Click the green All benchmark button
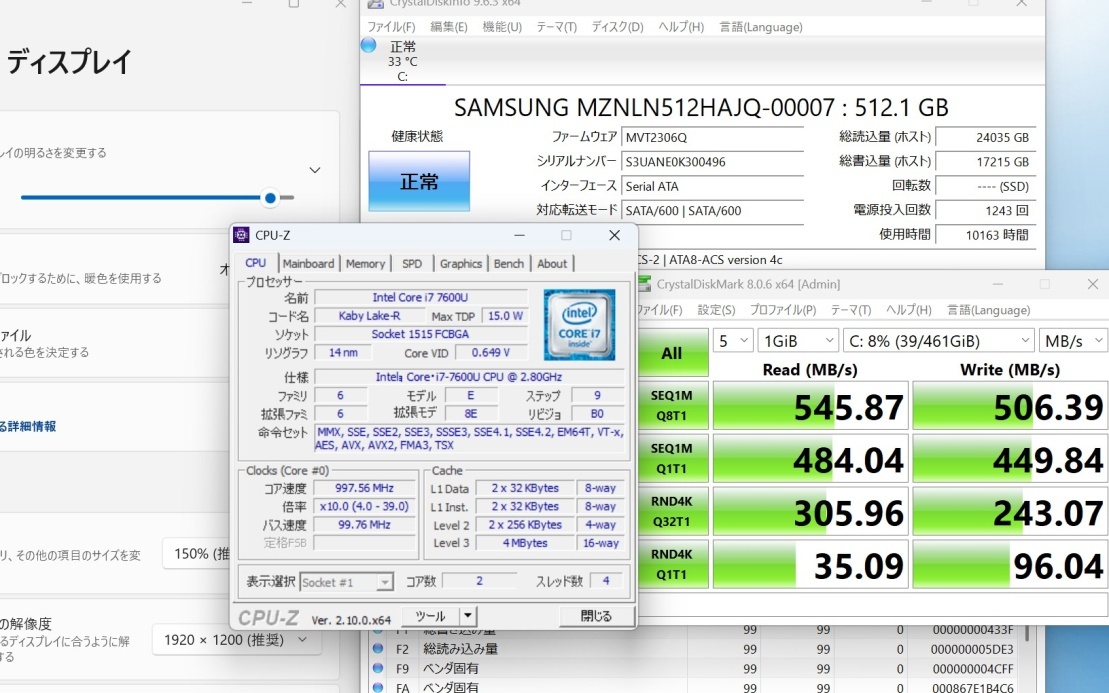The height and width of the screenshot is (693, 1109). tap(671, 353)
